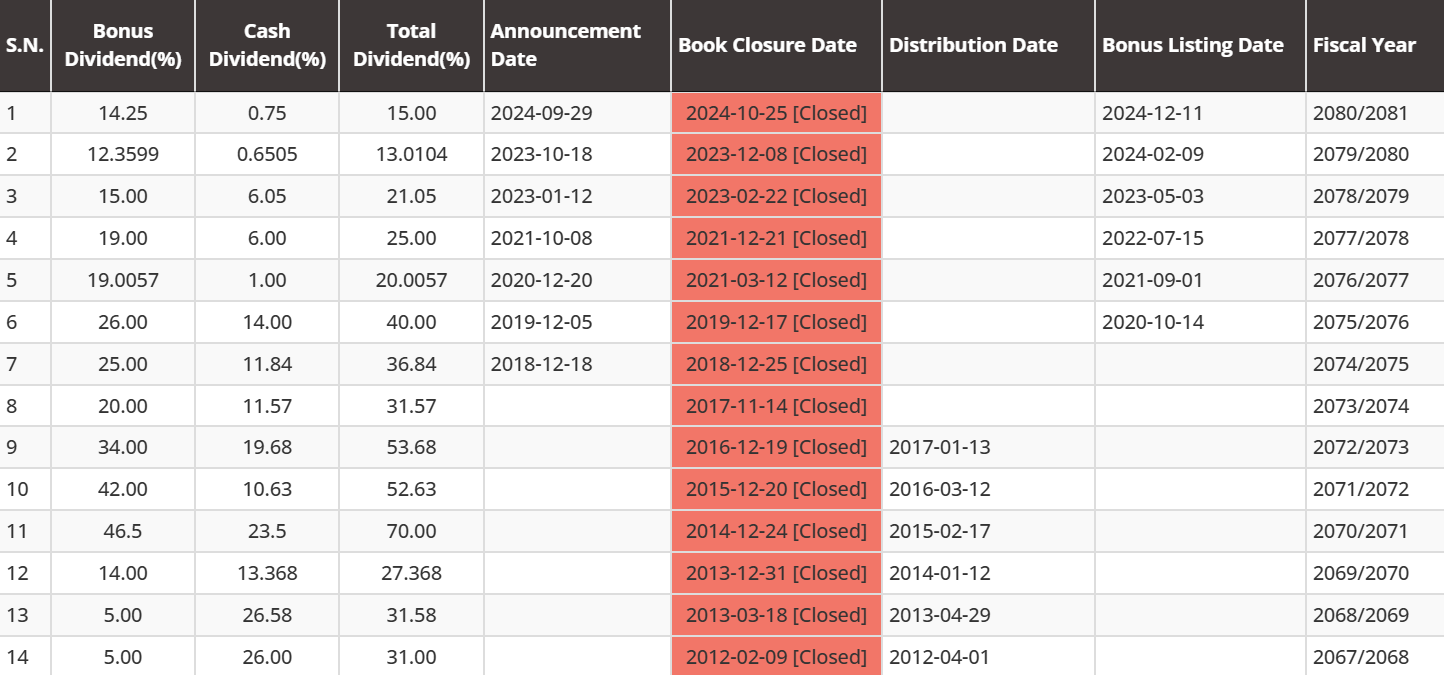Screen dimensions: 1444x675
Task: Click the Book Closure Date column header
Action: [x=767, y=45]
